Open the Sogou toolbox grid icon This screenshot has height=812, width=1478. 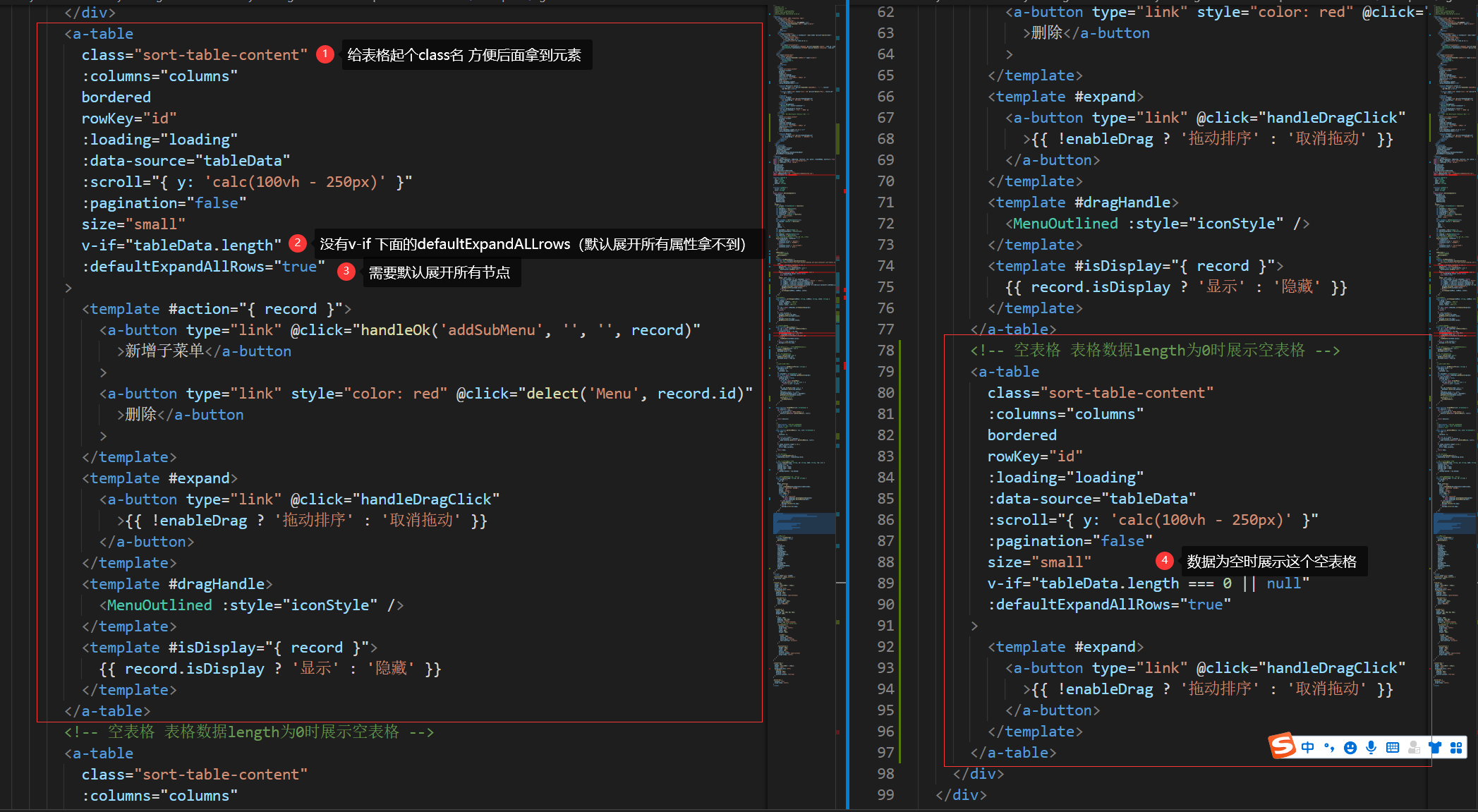pyautogui.click(x=1456, y=748)
